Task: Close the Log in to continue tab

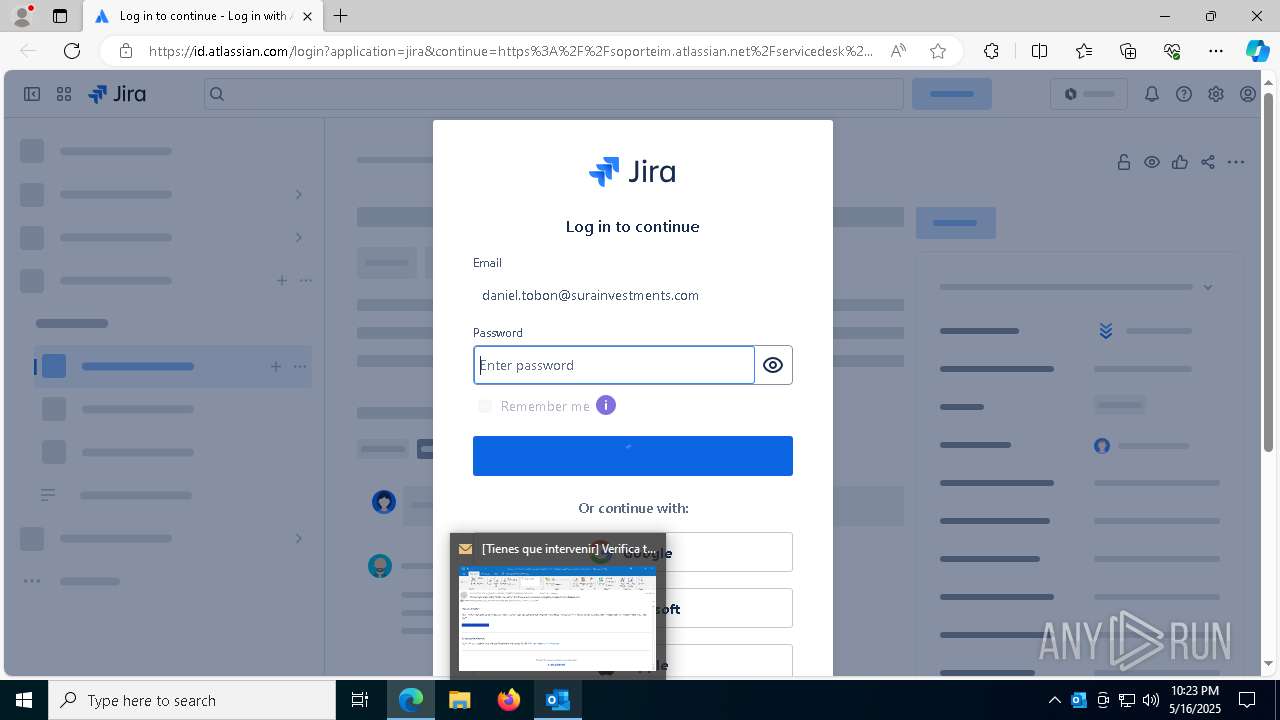Action: point(308,16)
